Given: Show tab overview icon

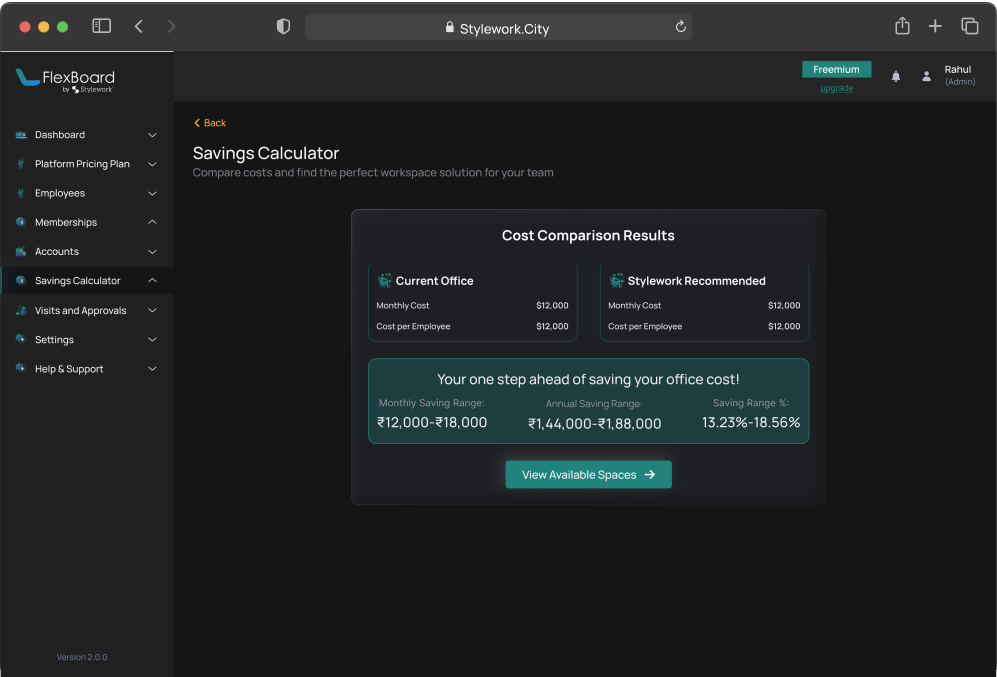Looking at the screenshot, I should [x=970, y=26].
